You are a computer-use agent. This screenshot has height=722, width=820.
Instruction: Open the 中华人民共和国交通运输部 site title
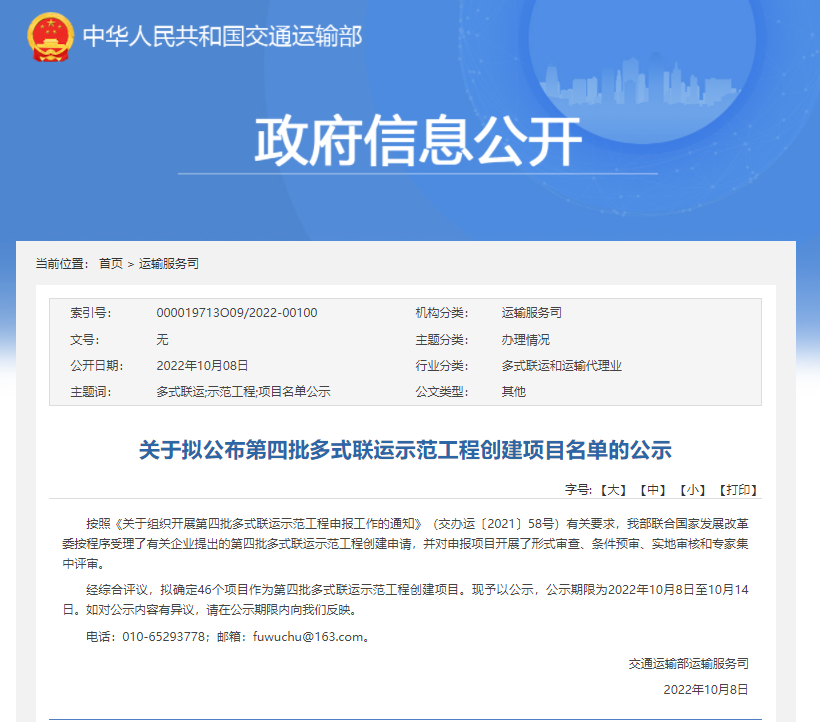pyautogui.click(x=223, y=37)
